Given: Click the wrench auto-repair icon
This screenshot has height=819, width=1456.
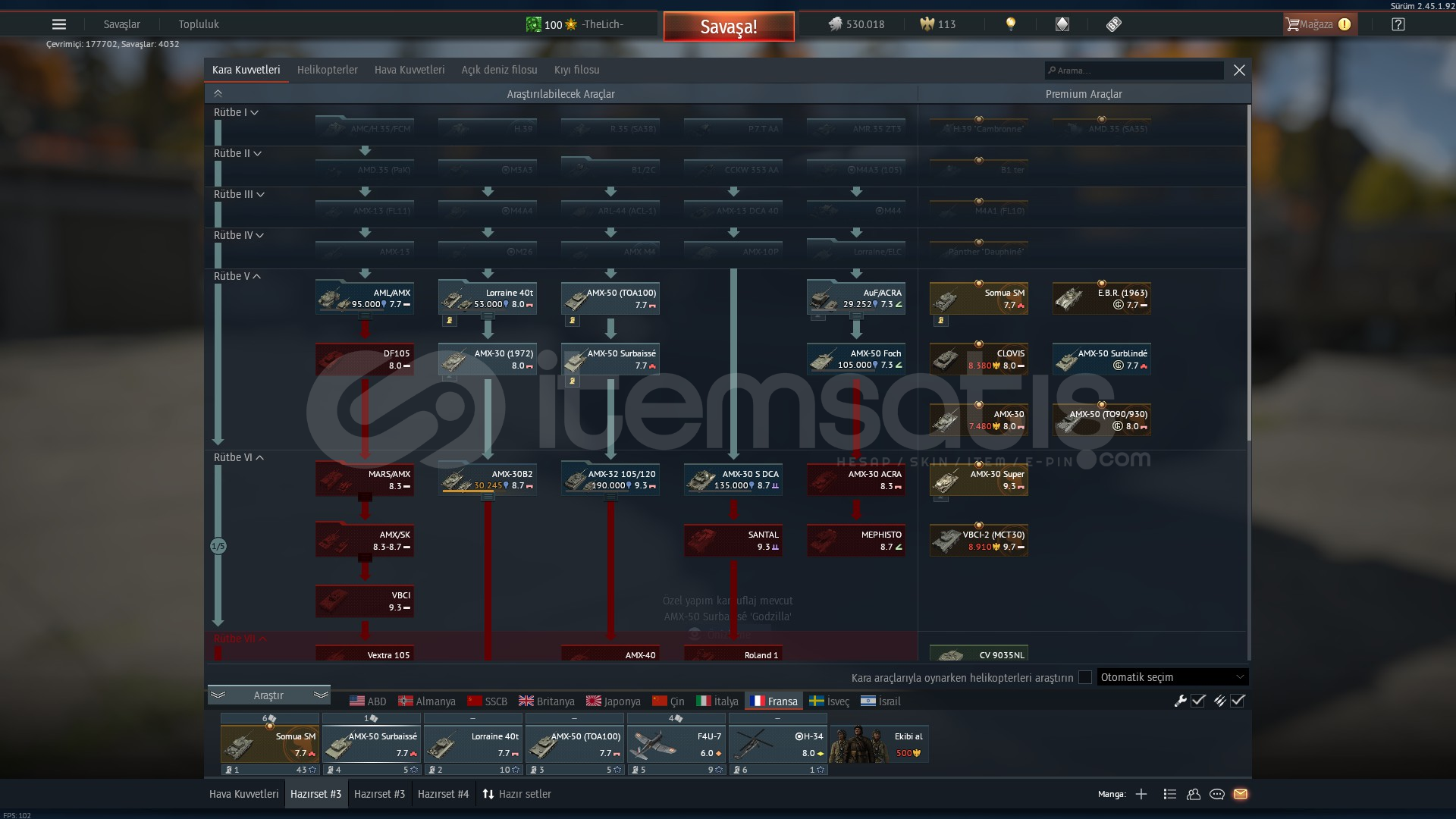Looking at the screenshot, I should point(1180,701).
